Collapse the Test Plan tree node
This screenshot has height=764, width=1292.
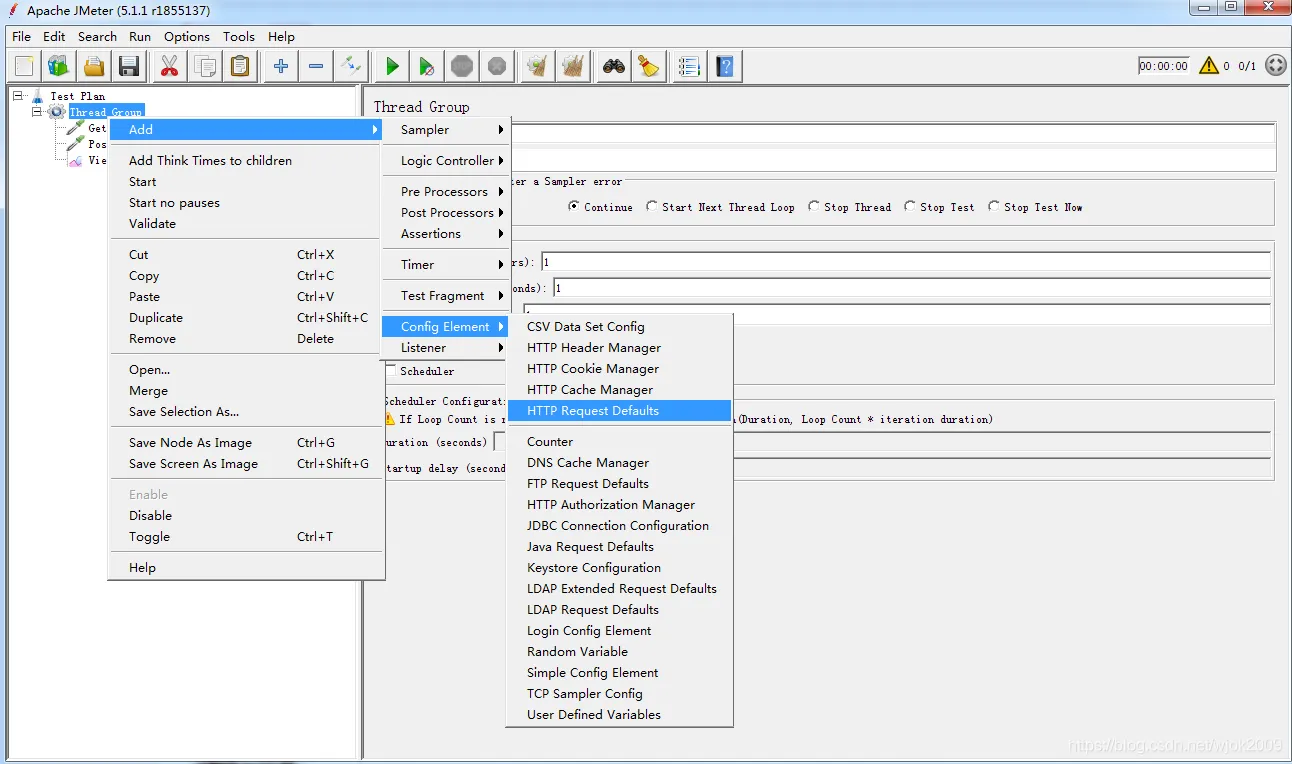coord(18,96)
